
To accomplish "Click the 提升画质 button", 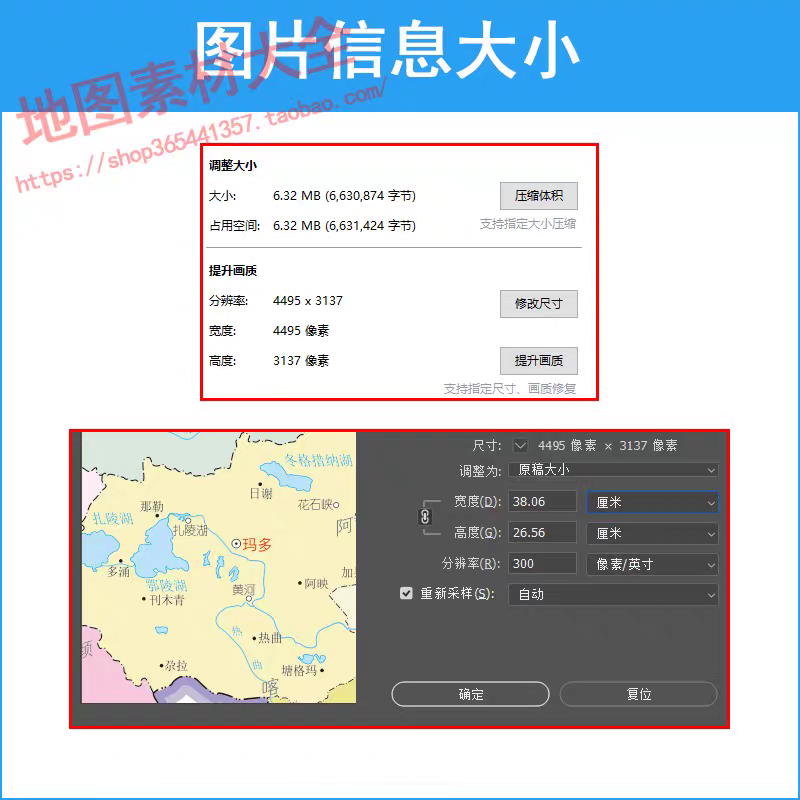I will (x=538, y=361).
